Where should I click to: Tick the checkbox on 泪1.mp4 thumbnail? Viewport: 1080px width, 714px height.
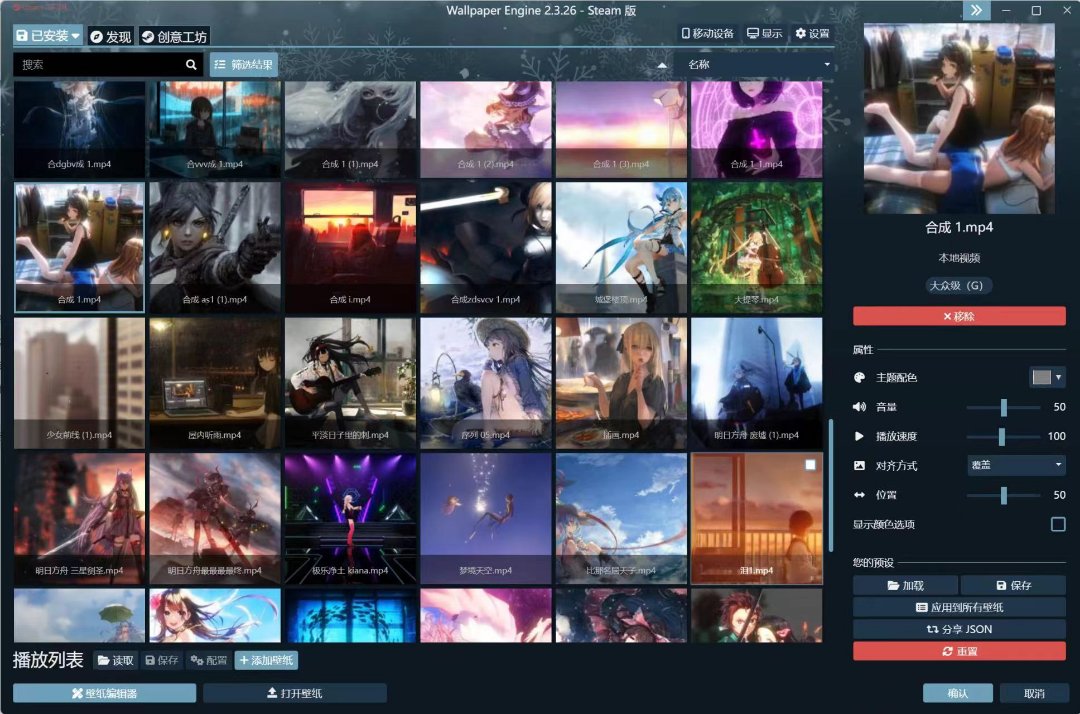click(x=810, y=465)
